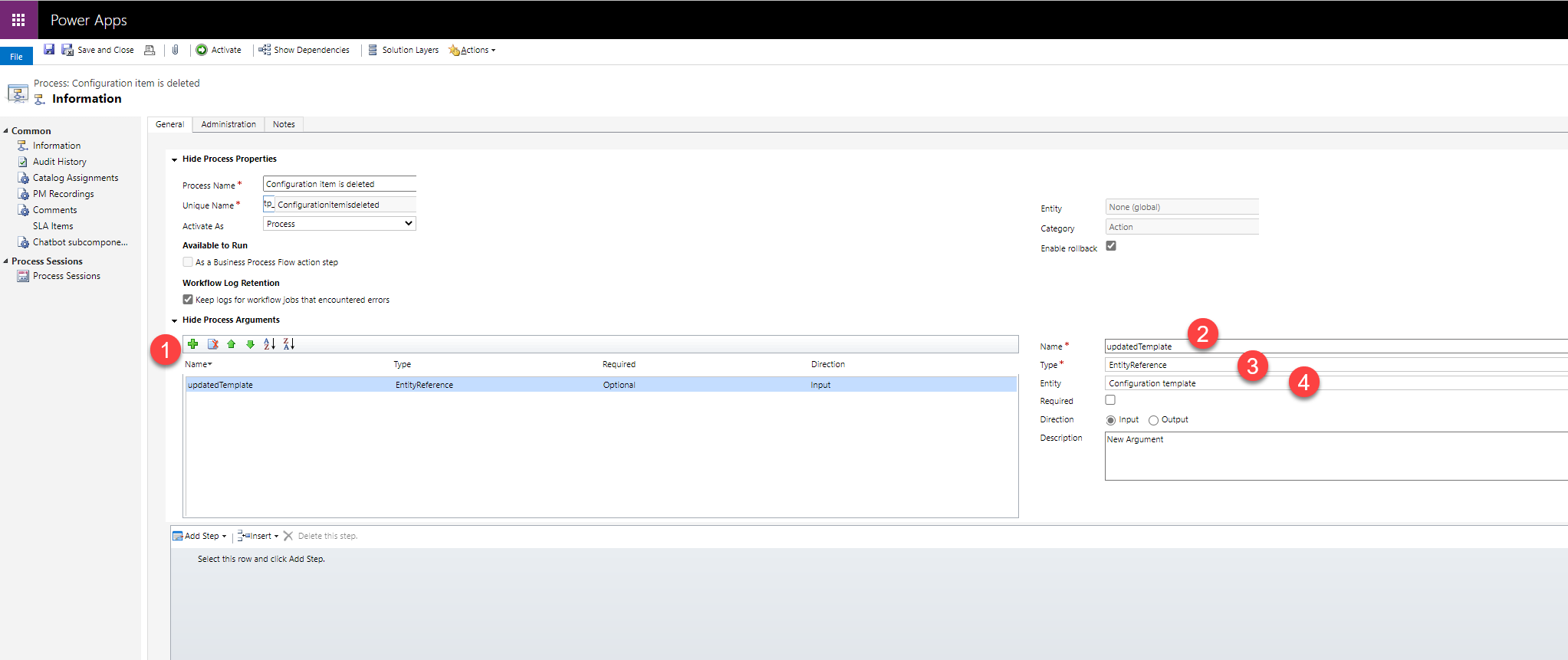Collapse the Hide Process Arguments section

click(175, 320)
